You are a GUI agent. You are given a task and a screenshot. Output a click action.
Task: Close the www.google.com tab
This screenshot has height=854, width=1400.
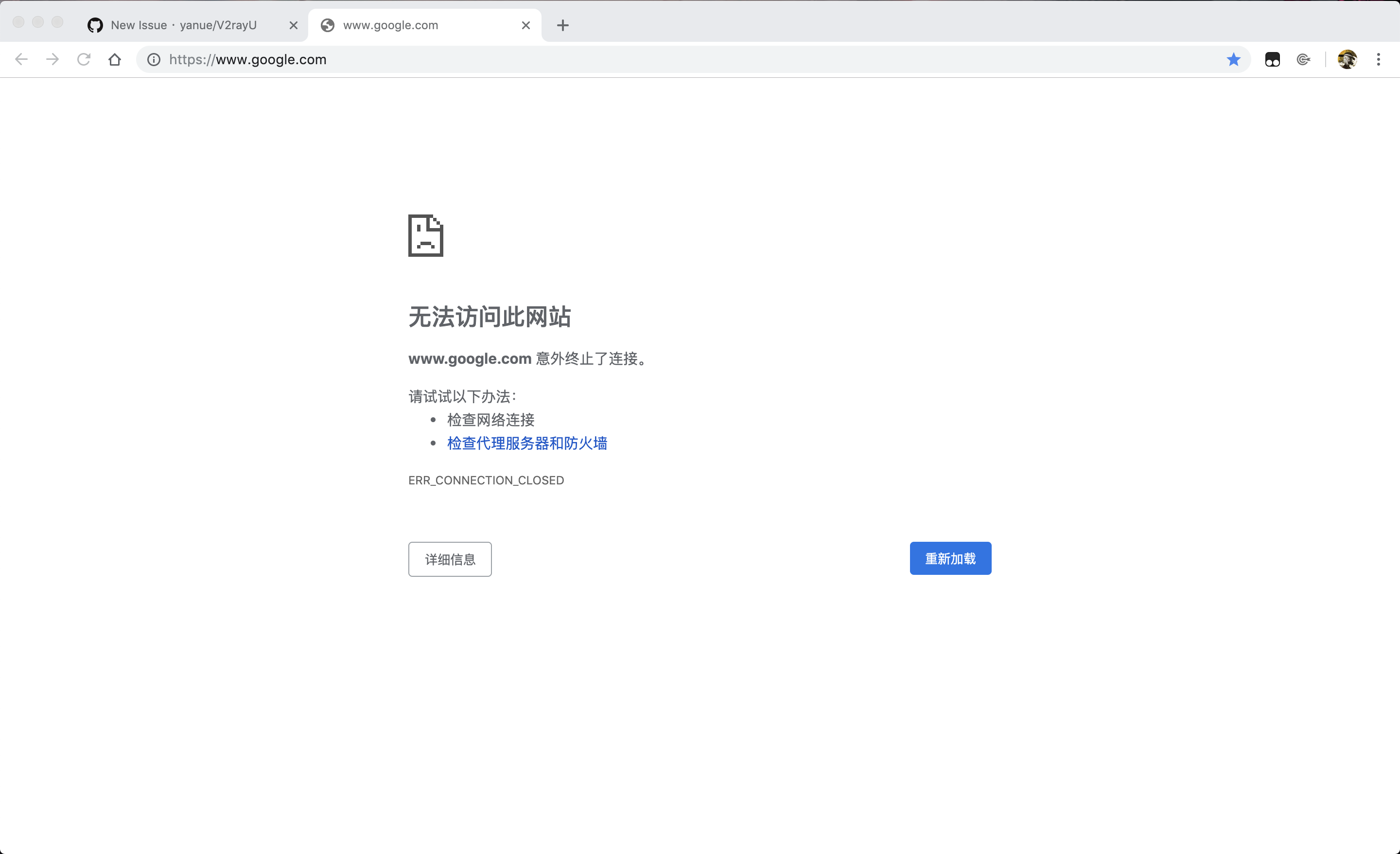click(x=525, y=25)
